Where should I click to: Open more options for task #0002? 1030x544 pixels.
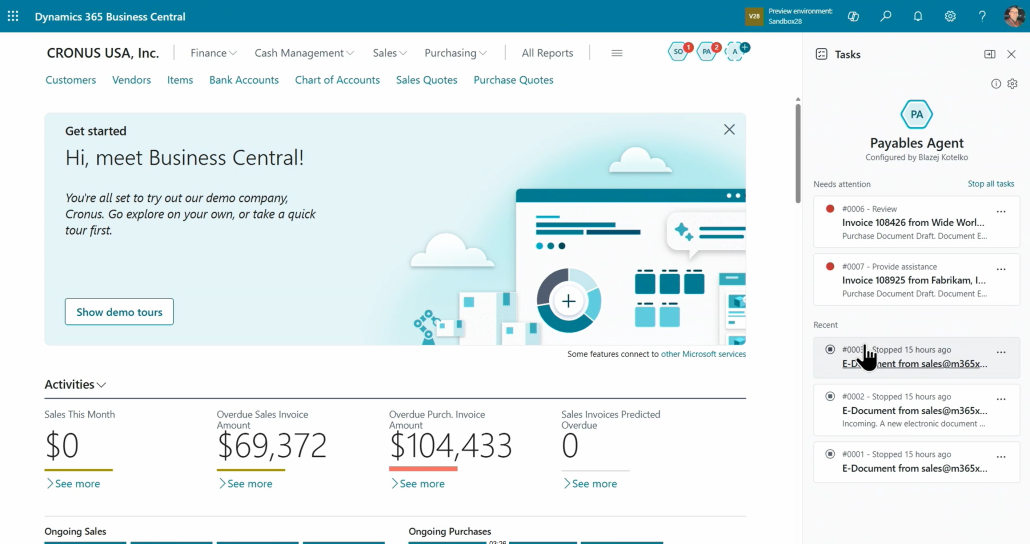1001,399
